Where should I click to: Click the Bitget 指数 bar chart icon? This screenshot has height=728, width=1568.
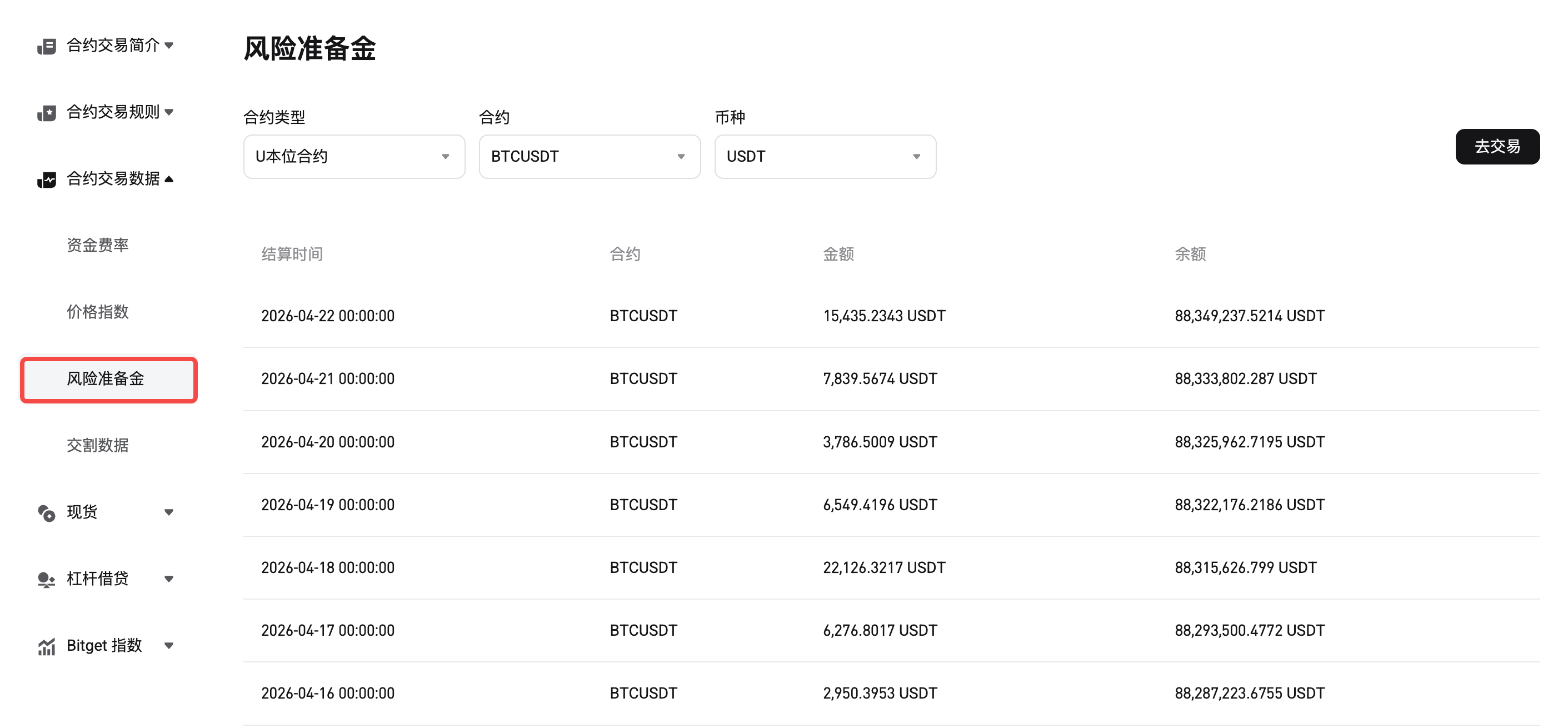coord(46,646)
